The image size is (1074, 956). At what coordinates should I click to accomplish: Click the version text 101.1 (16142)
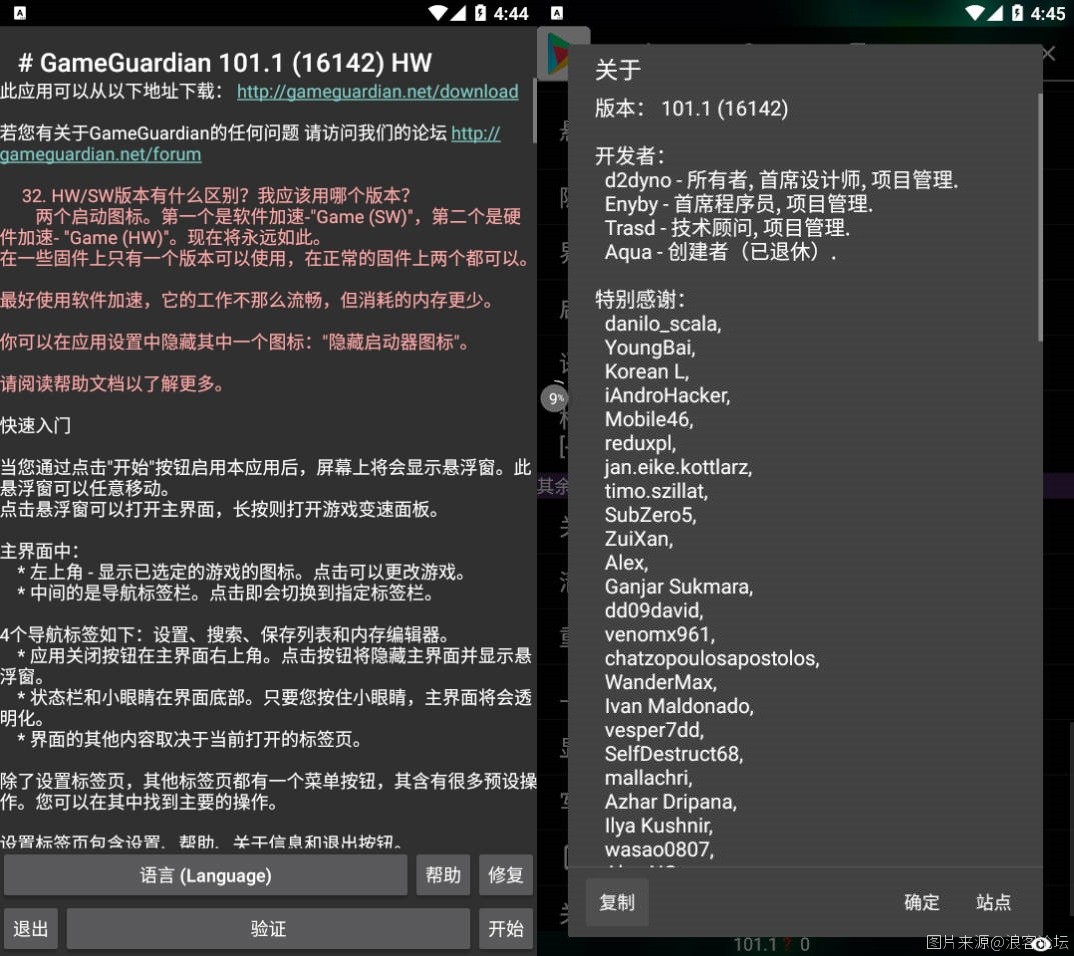click(x=725, y=108)
